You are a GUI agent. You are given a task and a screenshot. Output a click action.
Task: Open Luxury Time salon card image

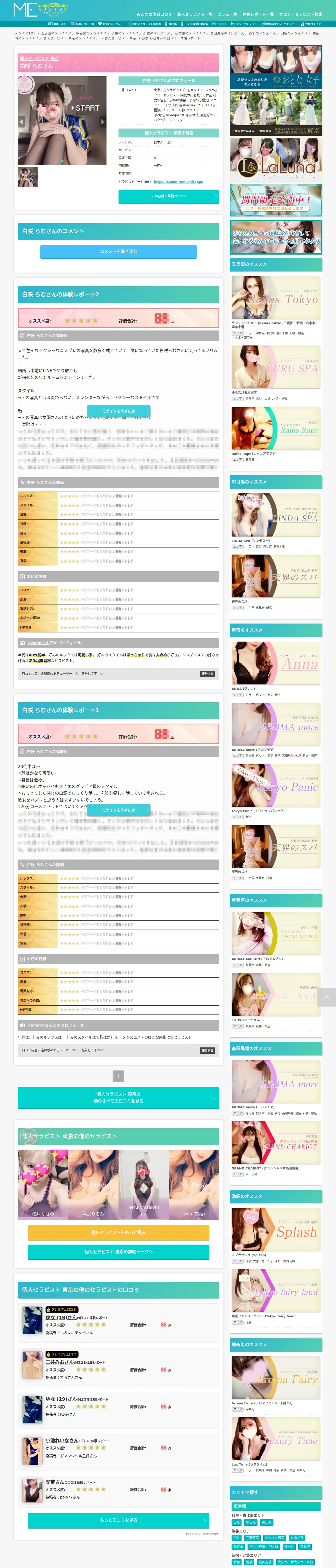click(276, 1438)
